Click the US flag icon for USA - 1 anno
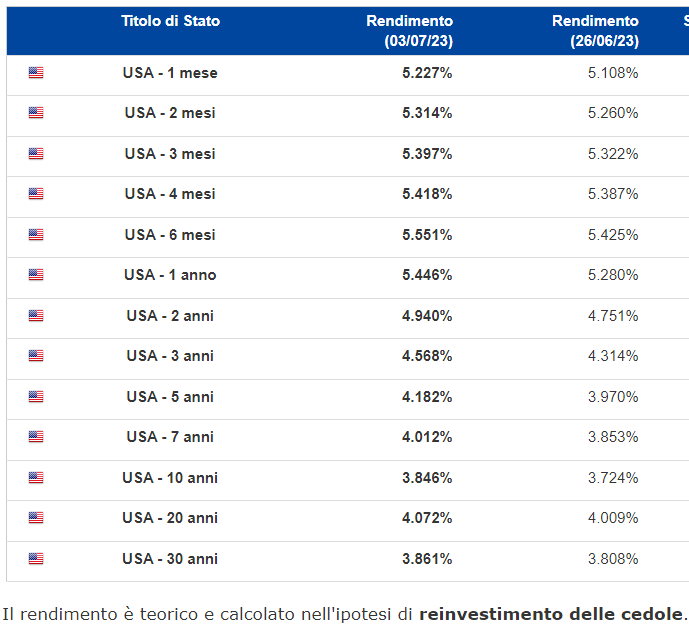The height and width of the screenshot is (636, 689). pyautogui.click(x=36, y=275)
